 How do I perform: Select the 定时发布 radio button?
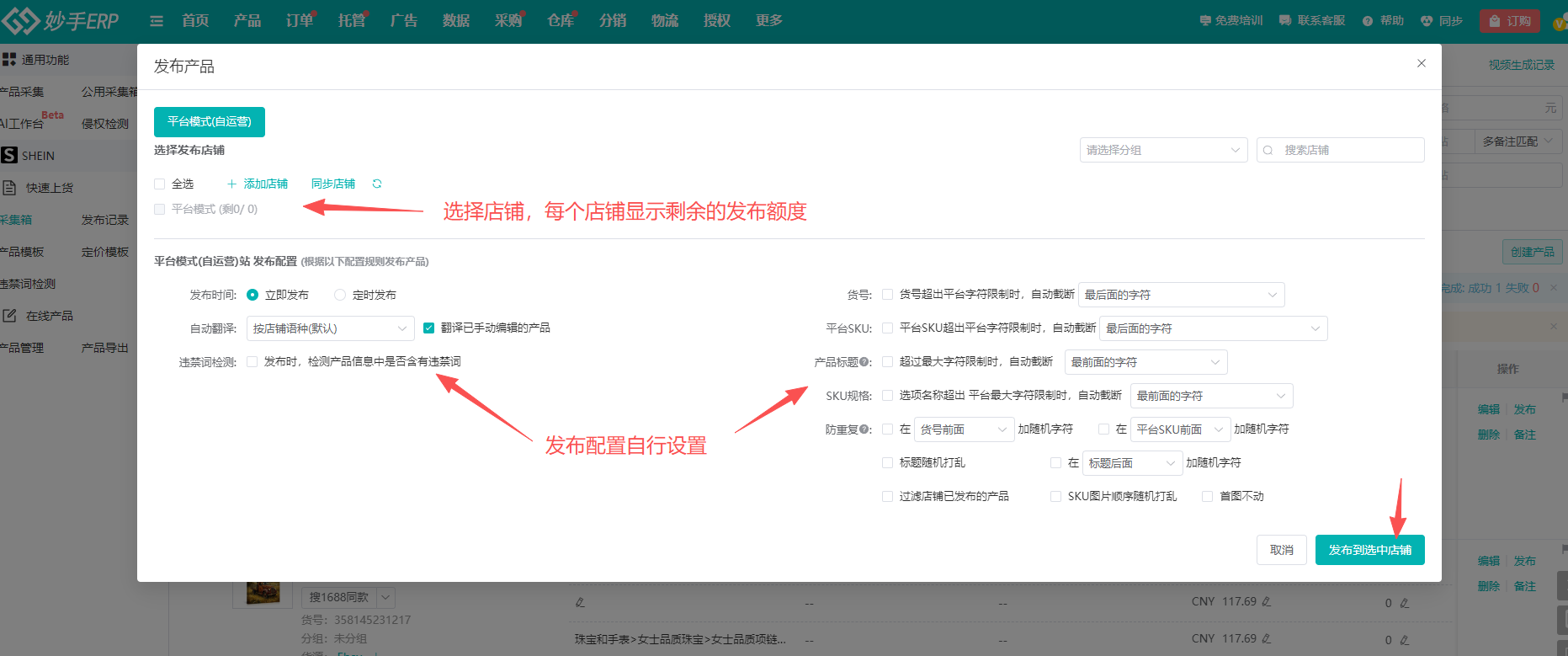tap(340, 295)
